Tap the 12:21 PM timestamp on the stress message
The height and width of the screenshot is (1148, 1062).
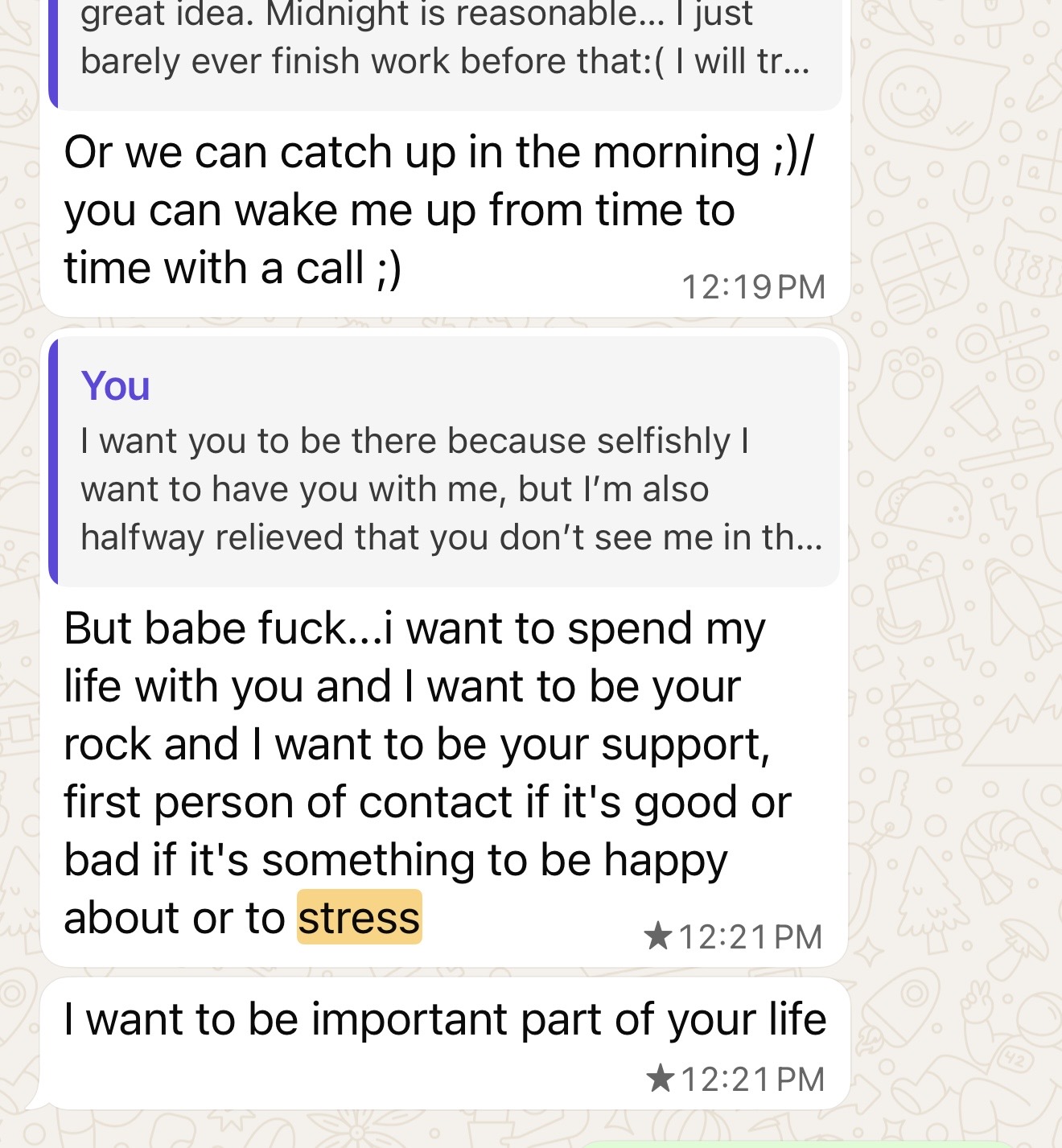click(x=750, y=937)
